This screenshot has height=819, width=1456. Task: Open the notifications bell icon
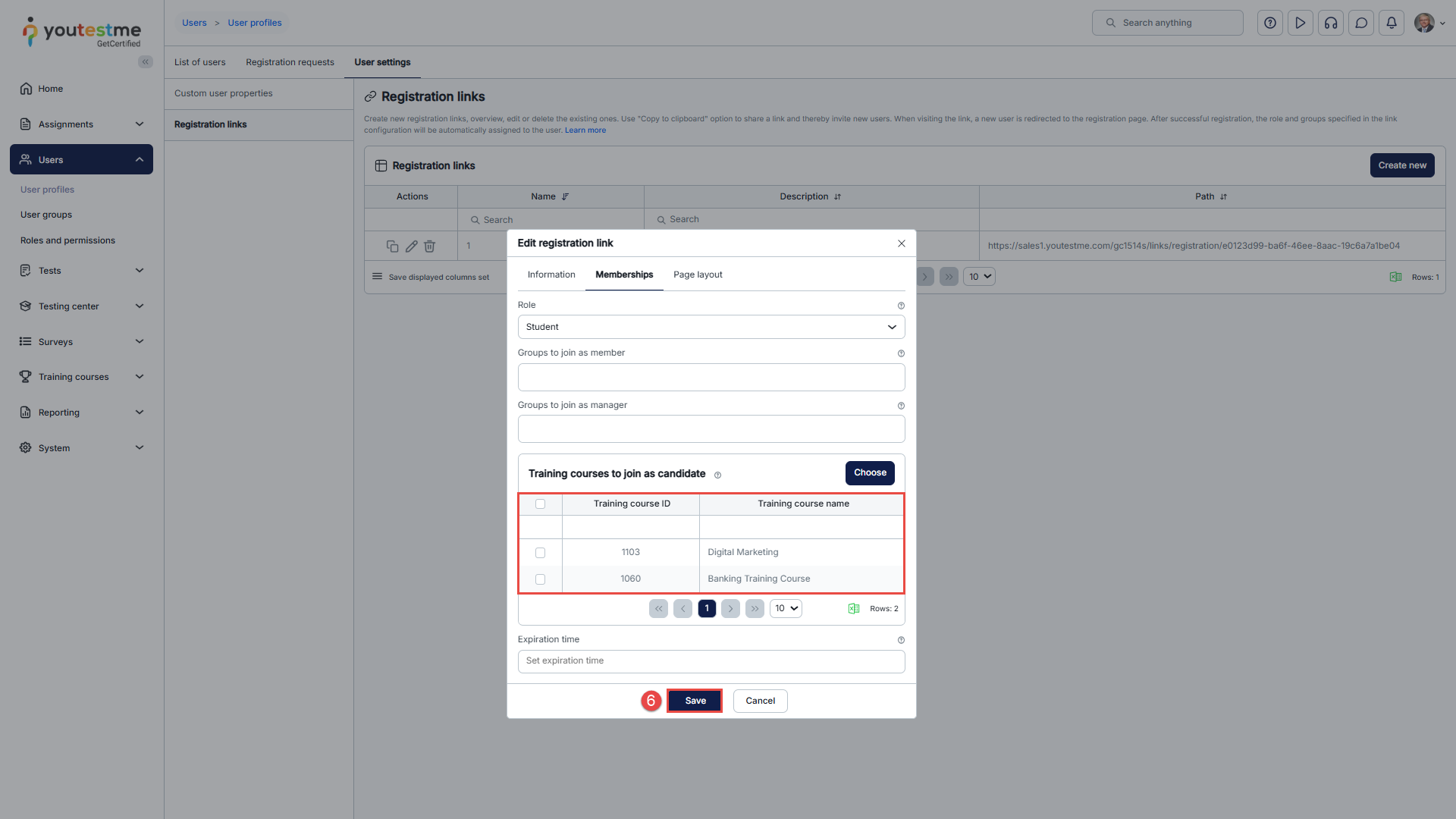pyautogui.click(x=1392, y=23)
